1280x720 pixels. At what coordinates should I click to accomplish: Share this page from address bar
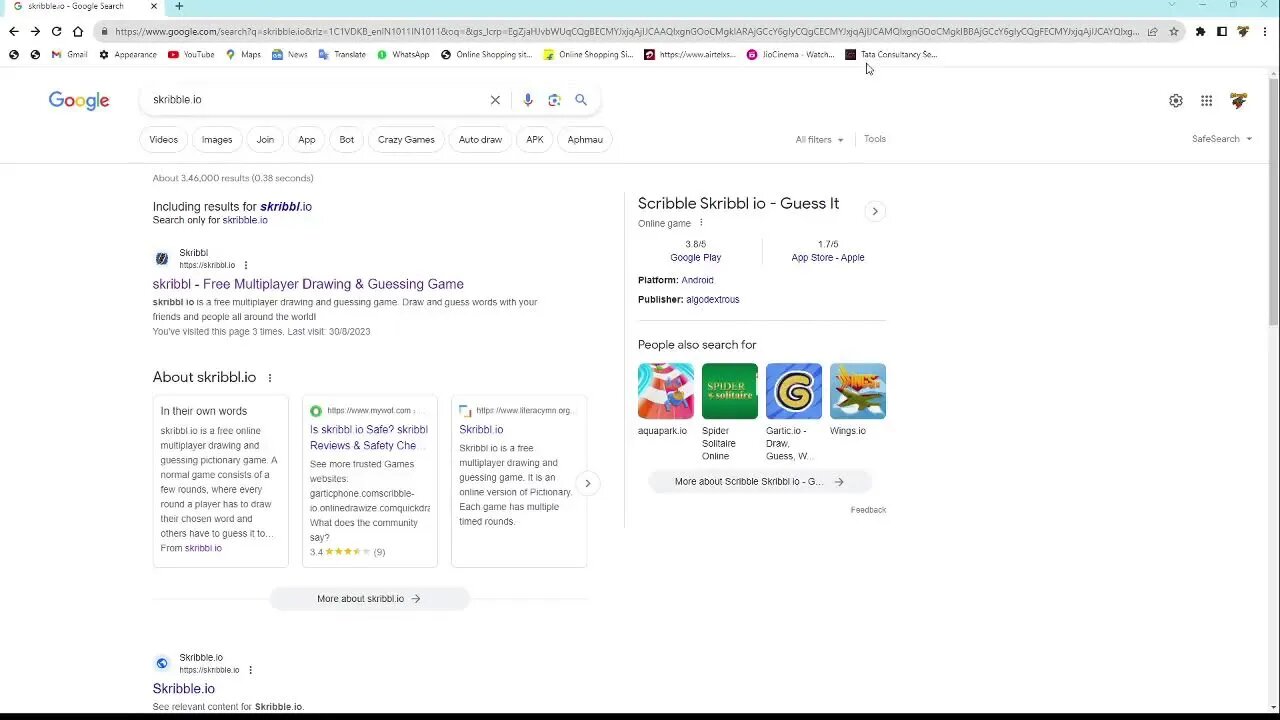click(1152, 32)
